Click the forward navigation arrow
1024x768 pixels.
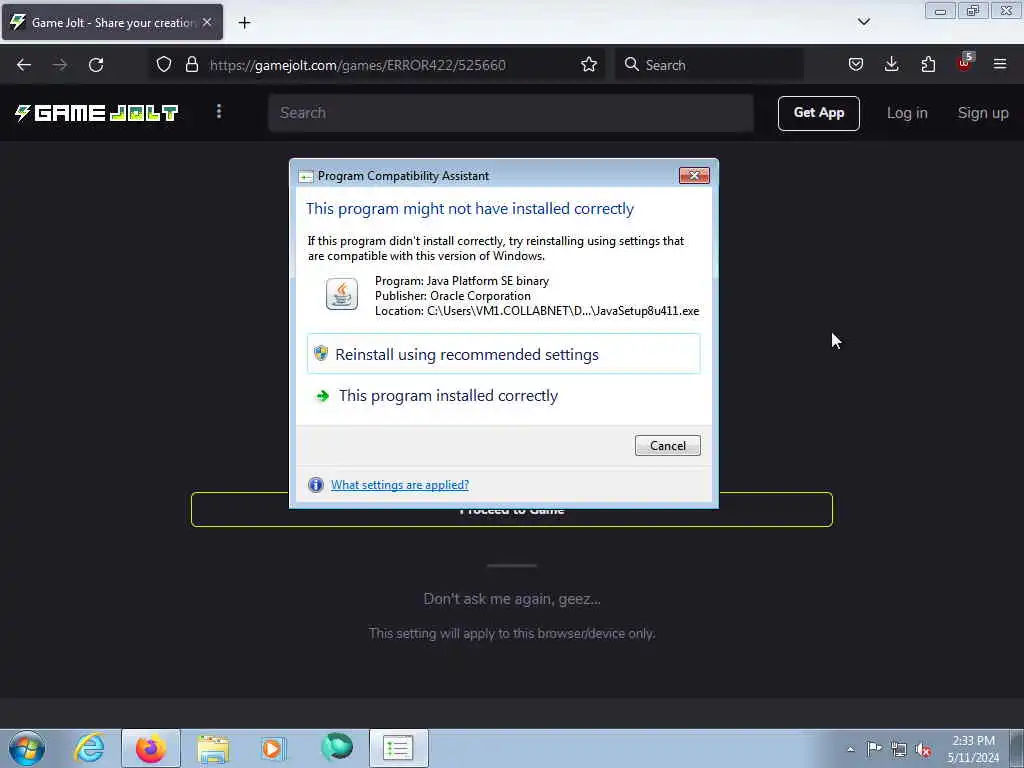(60, 65)
